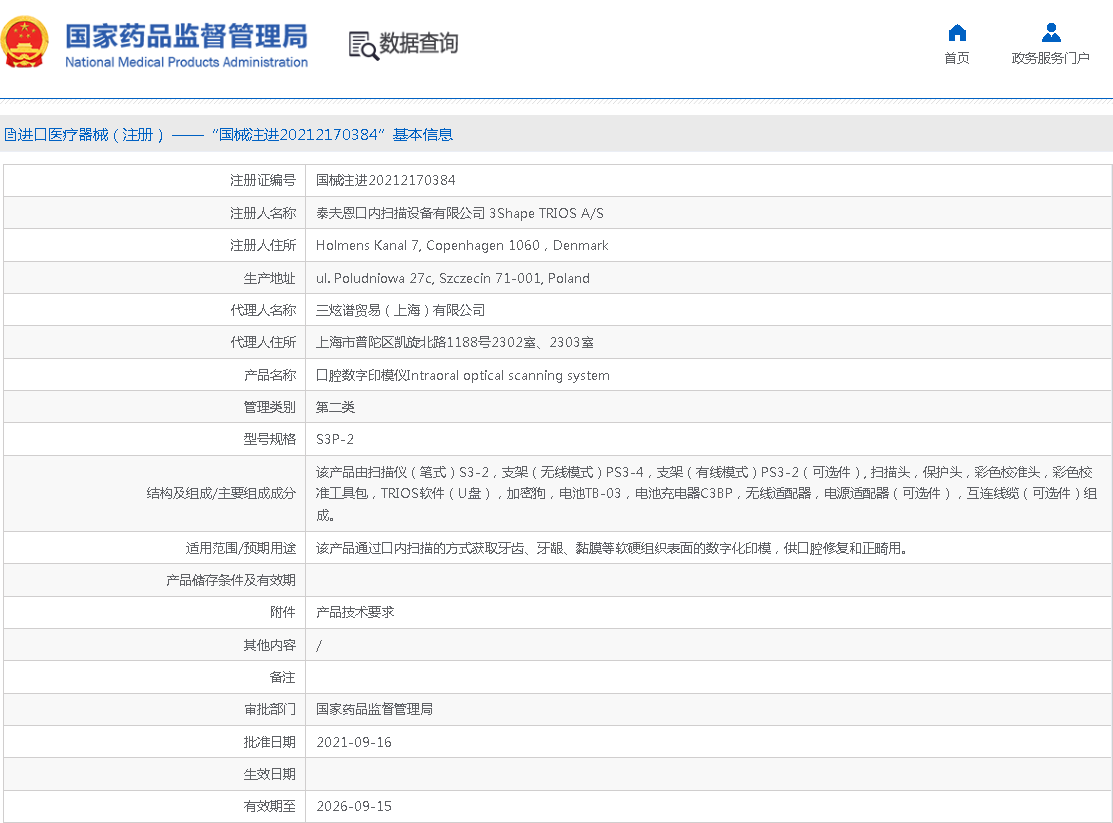
Task: Click the data query magnifier icon
Action: [363, 45]
